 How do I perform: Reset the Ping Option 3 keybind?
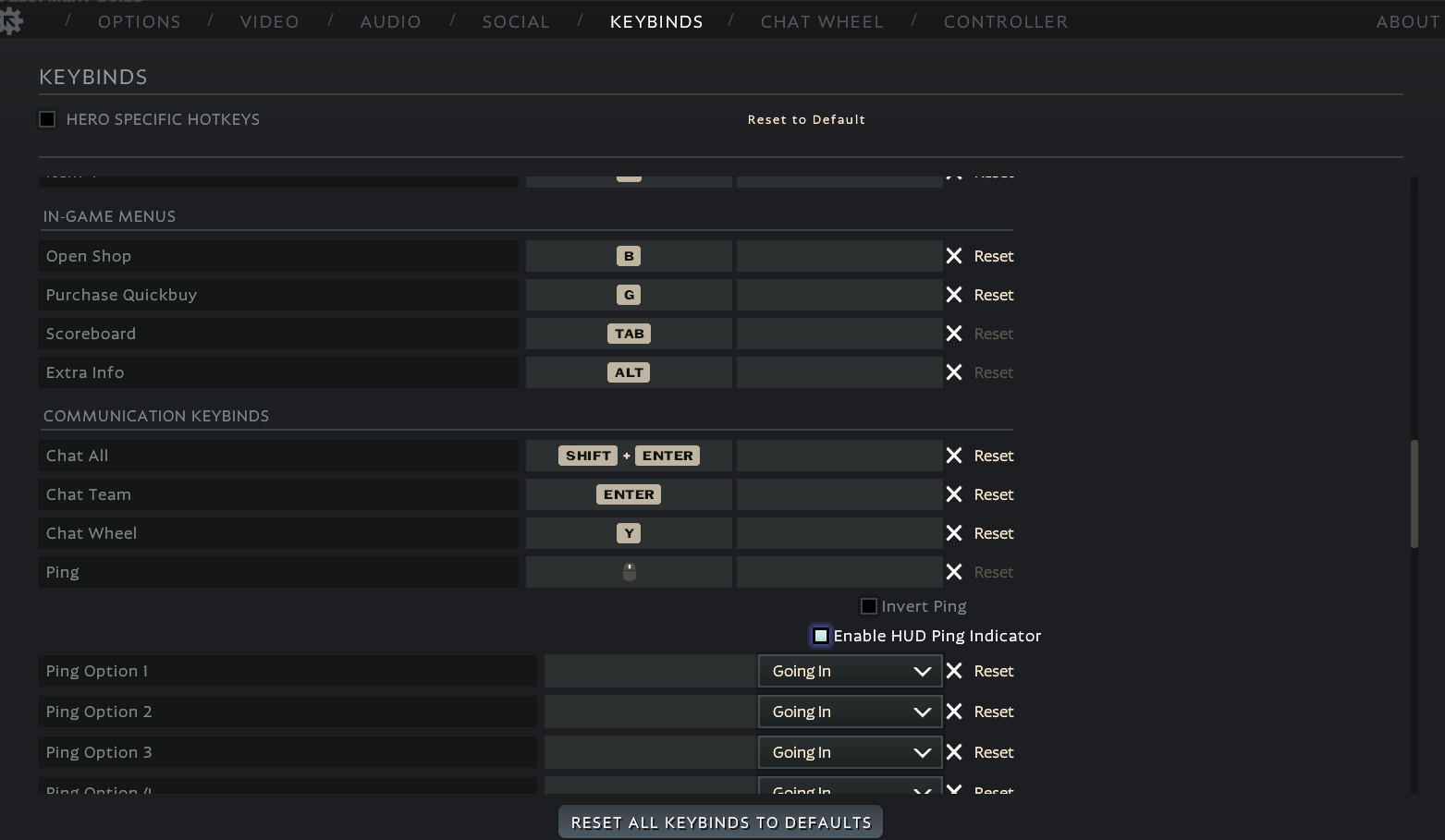(x=994, y=752)
